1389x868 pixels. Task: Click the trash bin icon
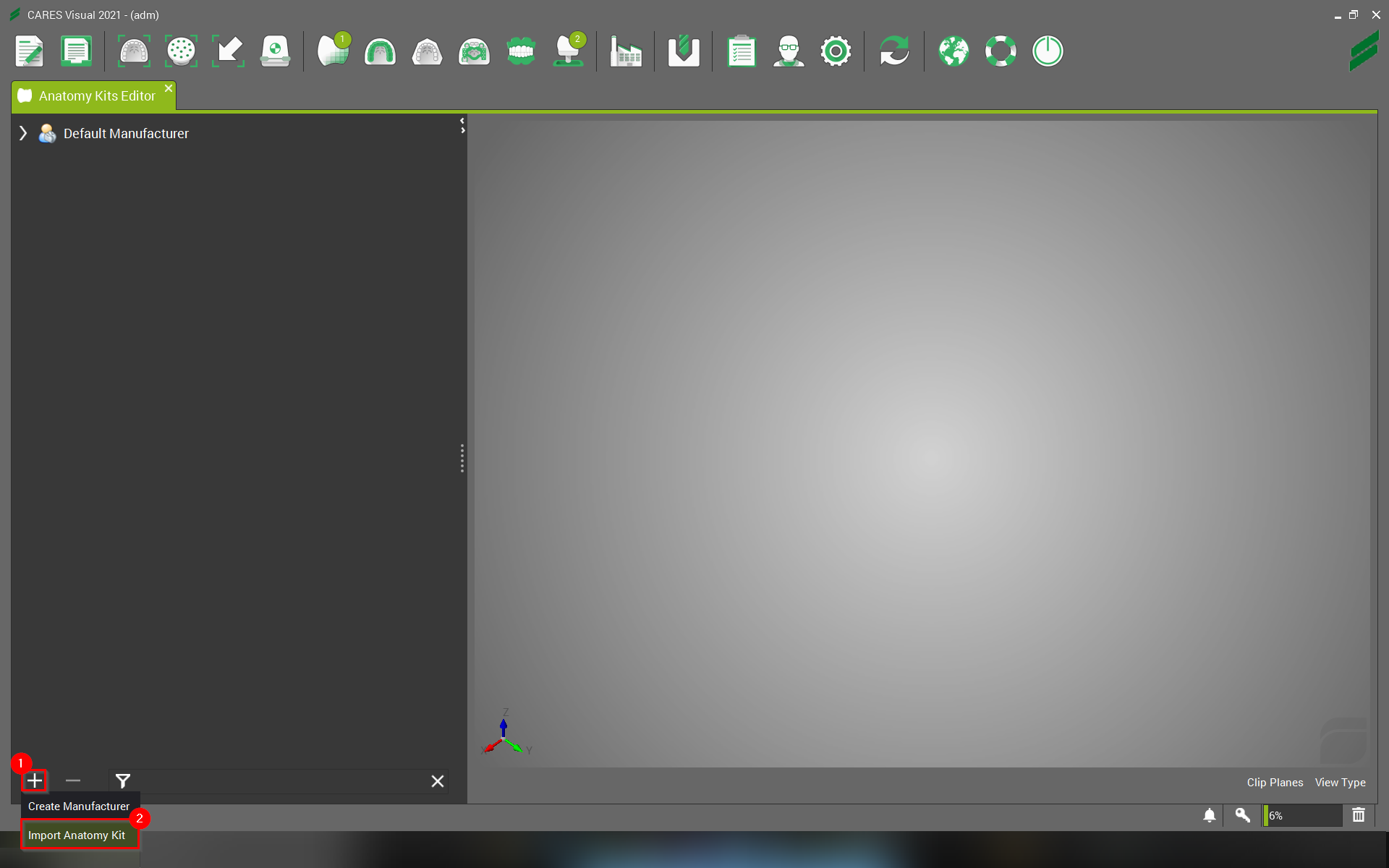[1359, 815]
